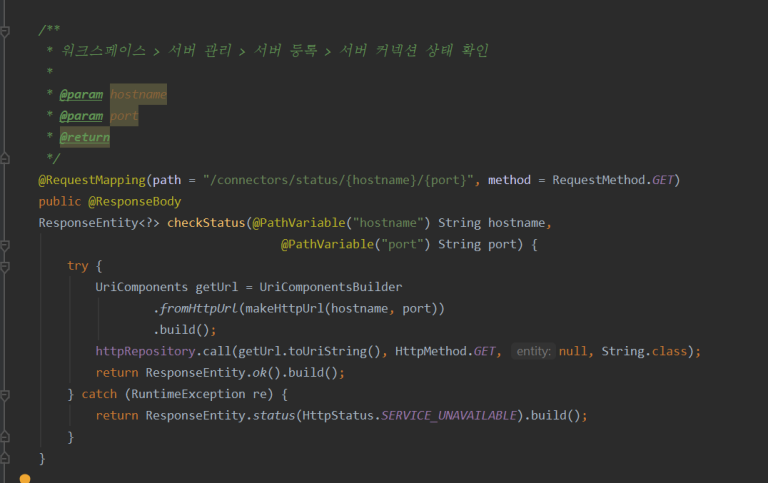Screen dimensions: 768x483
Task: Click the Javadoc comment end fold marker
Action: click(5, 158)
